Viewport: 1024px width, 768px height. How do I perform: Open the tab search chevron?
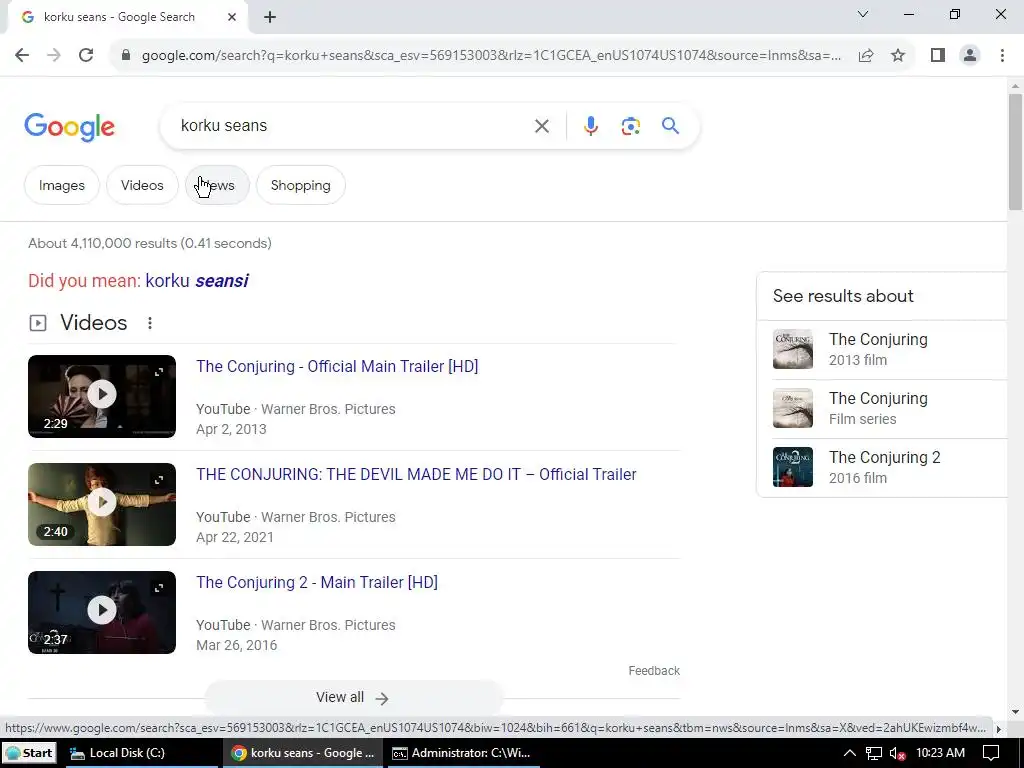point(862,14)
